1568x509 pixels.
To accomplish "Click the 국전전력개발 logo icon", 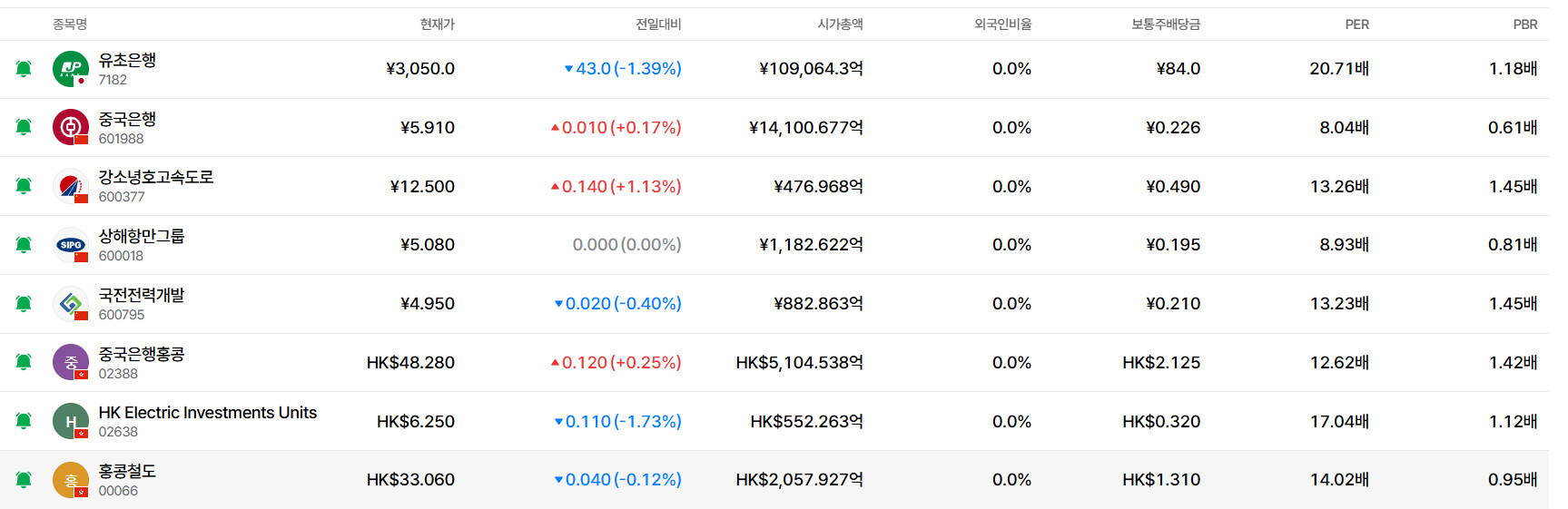I will pos(71,303).
